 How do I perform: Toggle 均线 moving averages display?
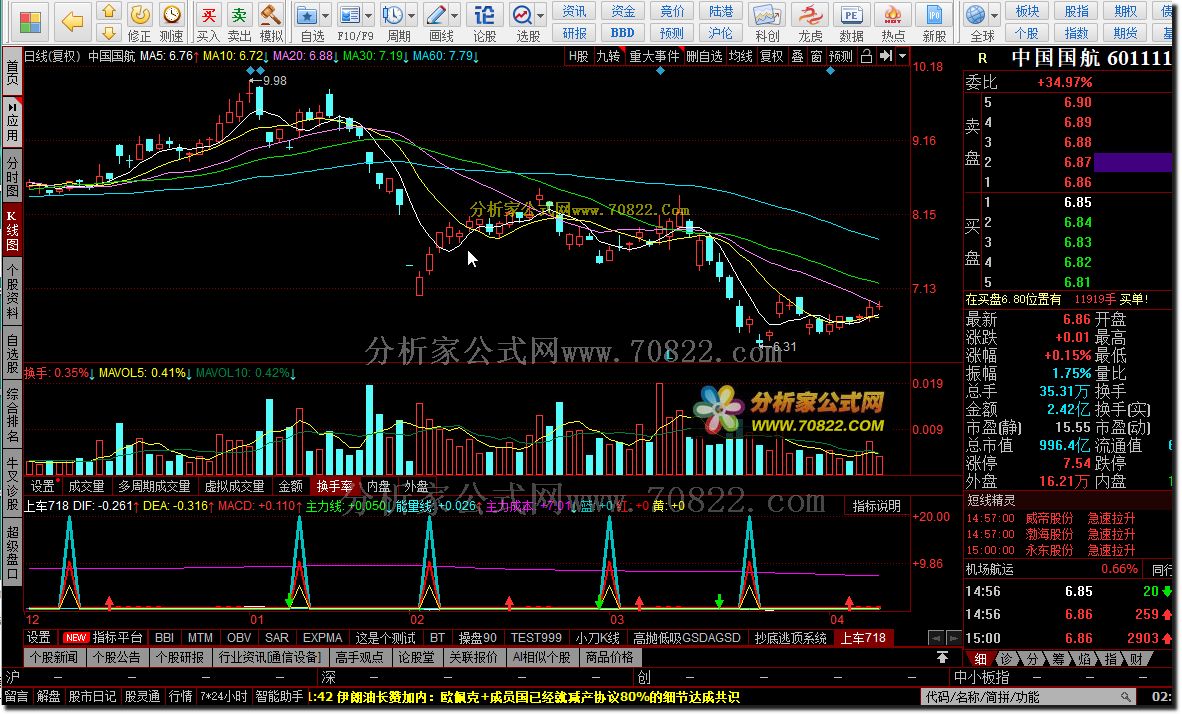point(740,56)
